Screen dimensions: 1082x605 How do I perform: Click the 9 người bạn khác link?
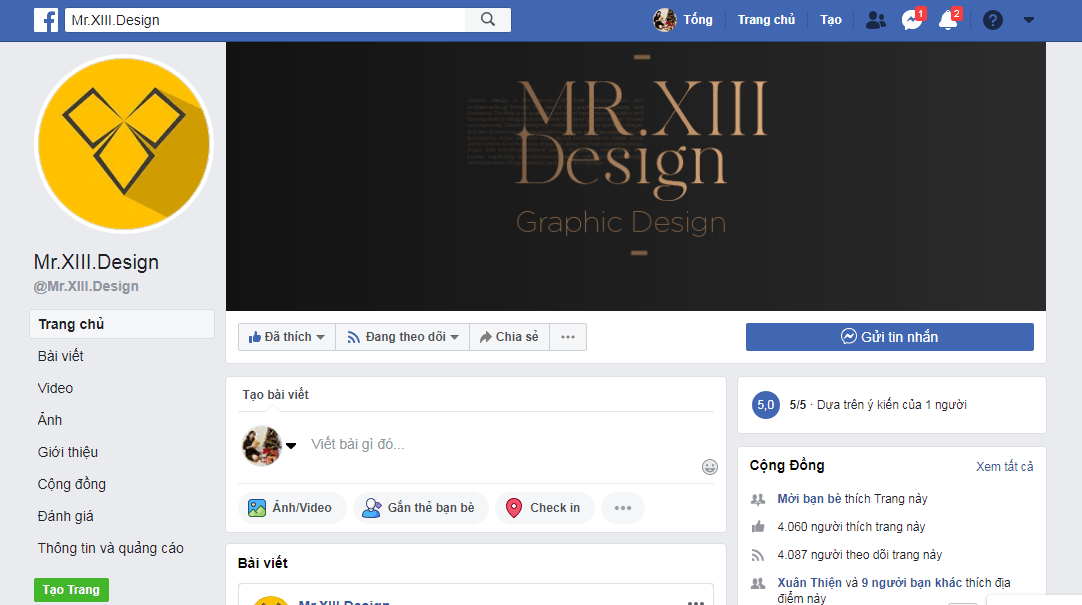click(912, 583)
